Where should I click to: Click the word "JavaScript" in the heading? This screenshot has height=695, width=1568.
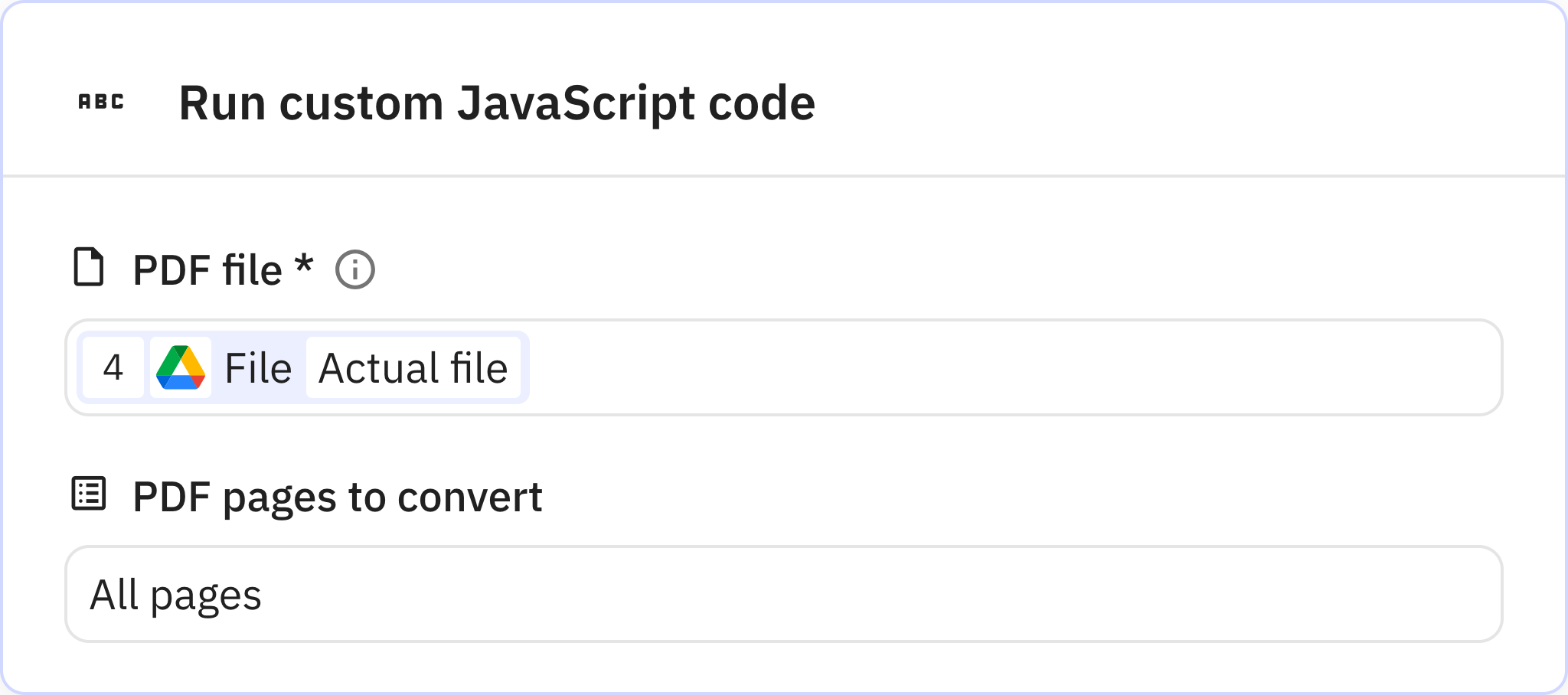576,103
